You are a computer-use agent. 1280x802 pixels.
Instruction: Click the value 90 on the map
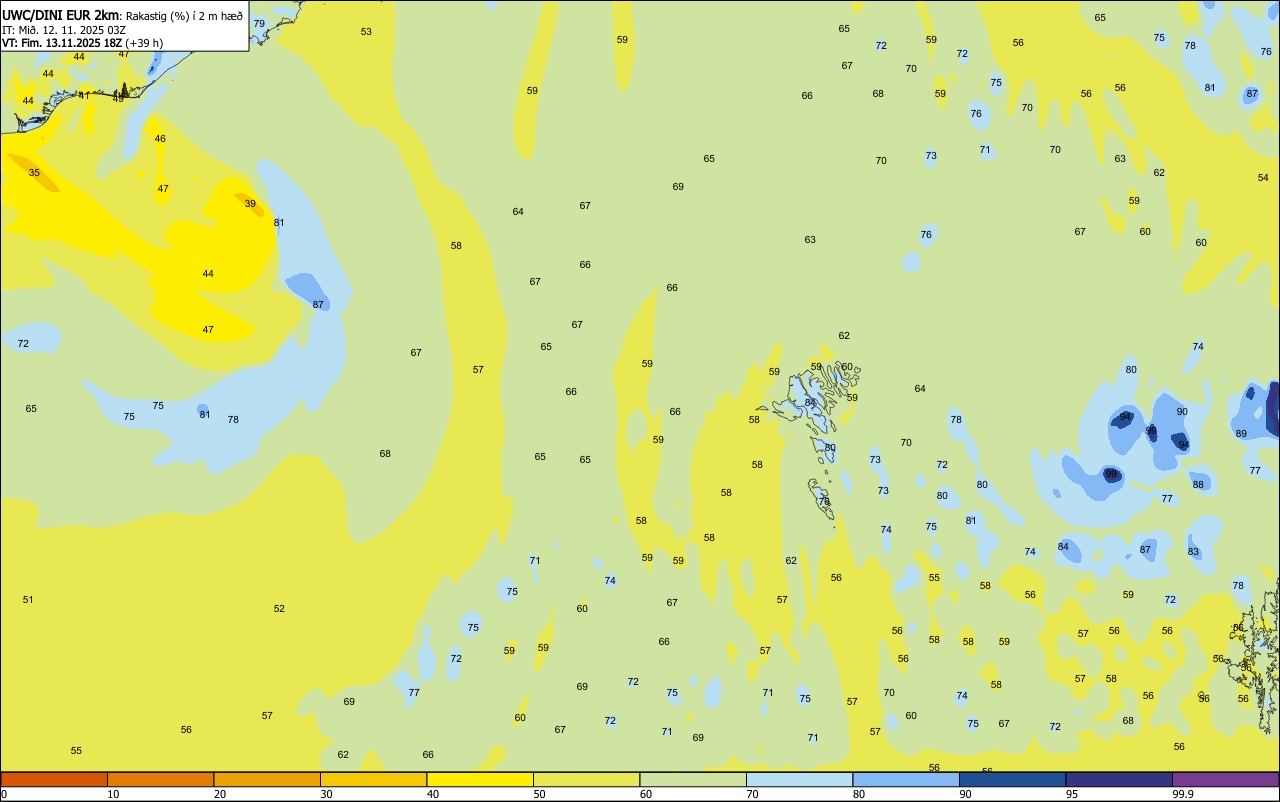click(1182, 412)
